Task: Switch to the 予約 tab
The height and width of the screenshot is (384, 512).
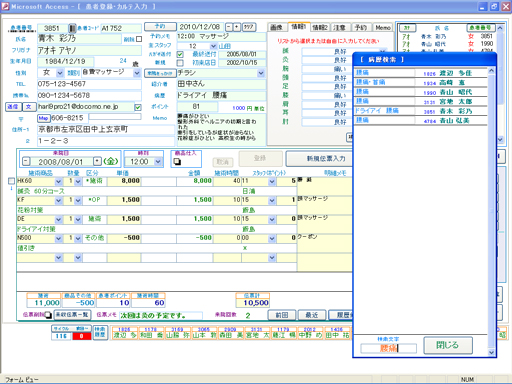Action: [x=361, y=27]
